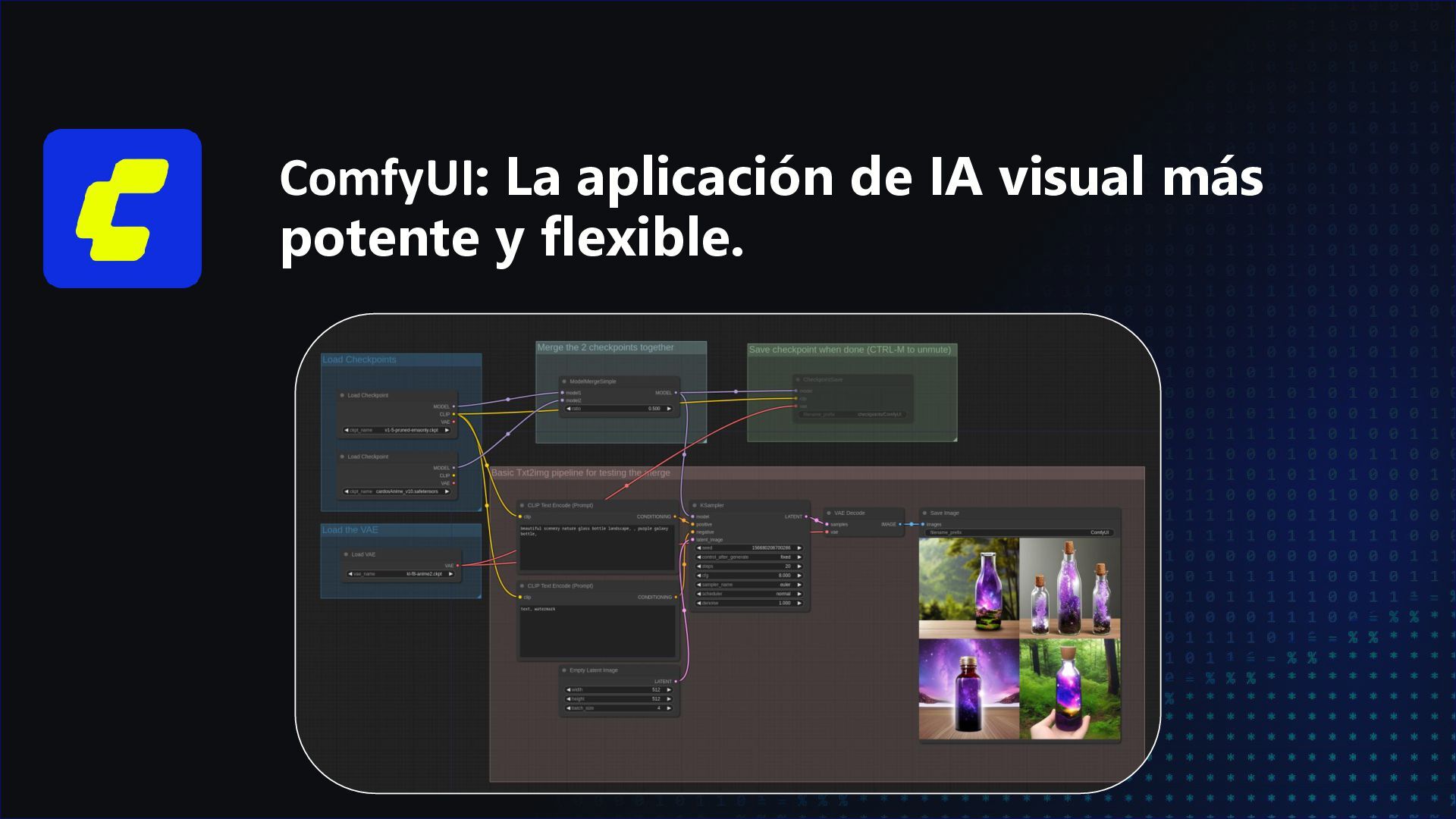Viewport: 1456px width, 819px height.
Task: Collapse the Empty Latent Image node dot
Action: [x=564, y=670]
